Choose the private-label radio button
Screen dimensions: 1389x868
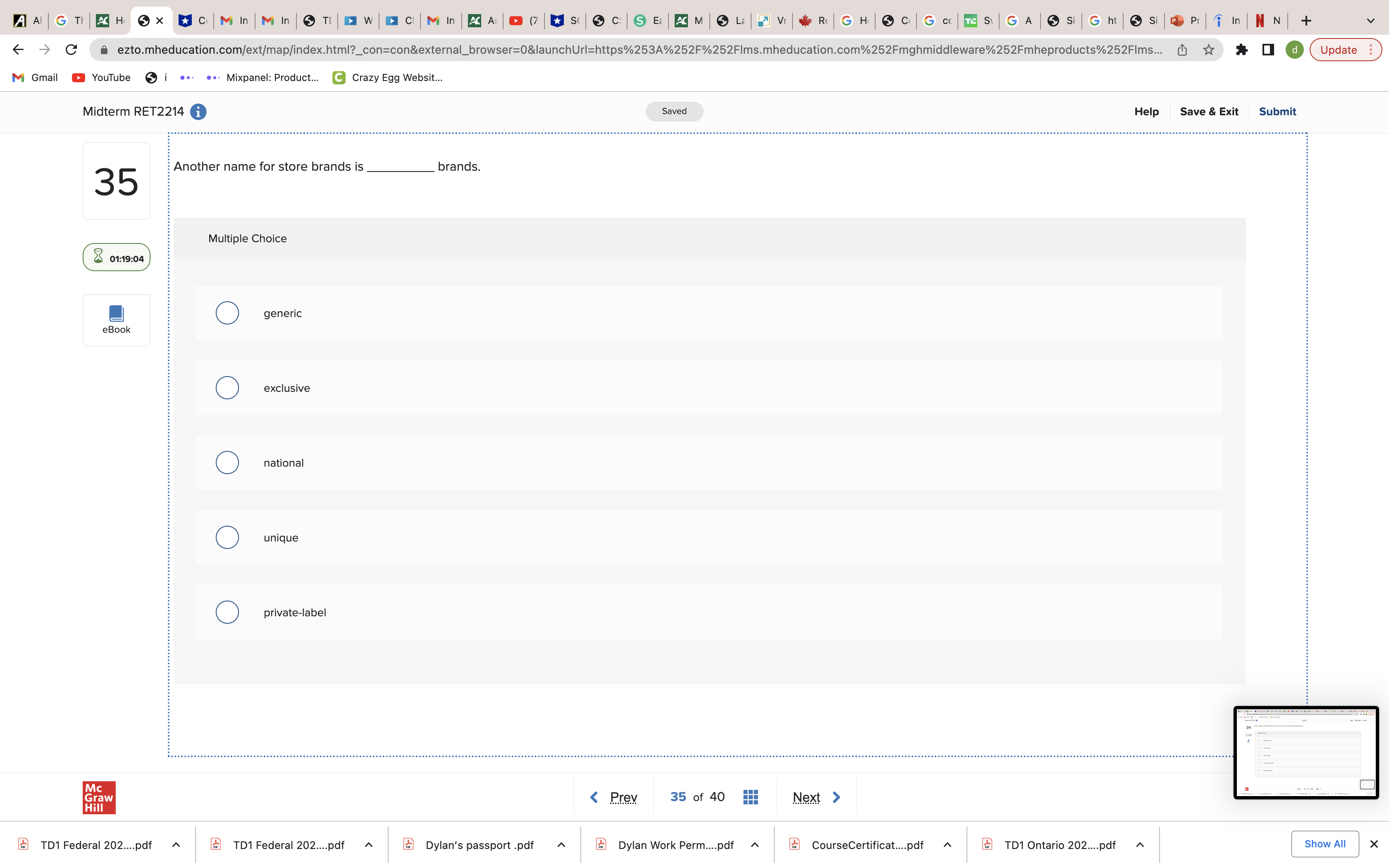(x=227, y=612)
